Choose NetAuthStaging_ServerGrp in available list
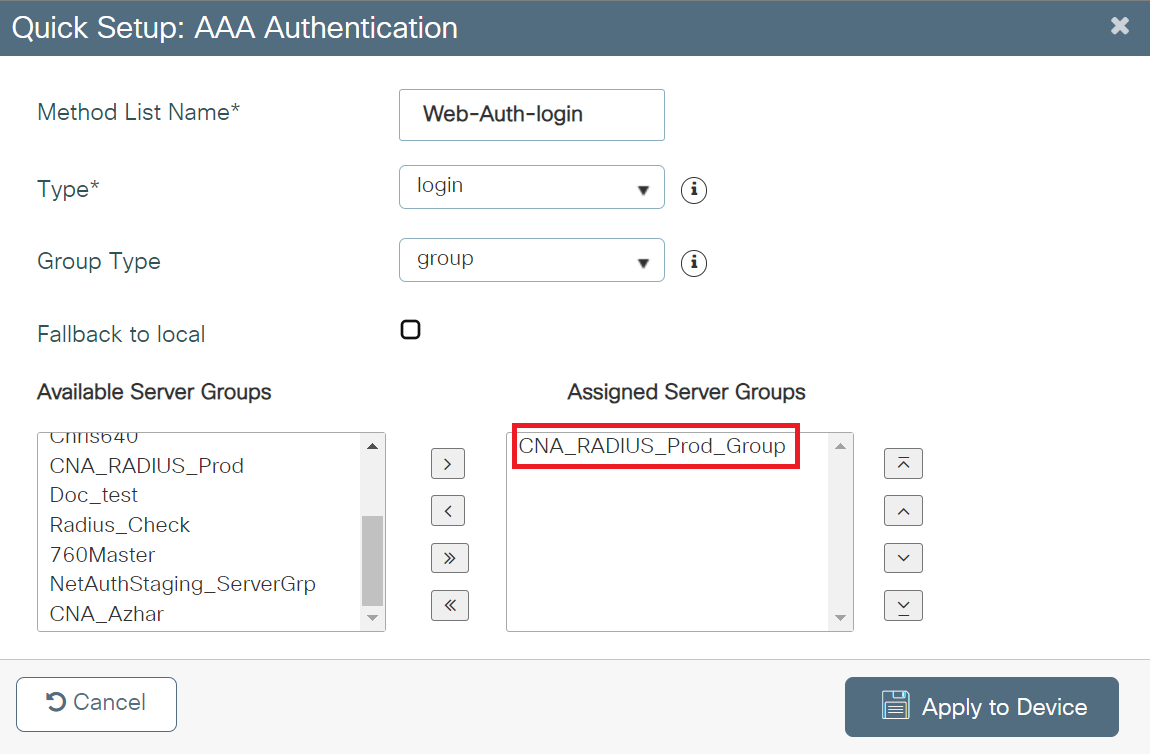The image size is (1150, 754). pos(183,584)
